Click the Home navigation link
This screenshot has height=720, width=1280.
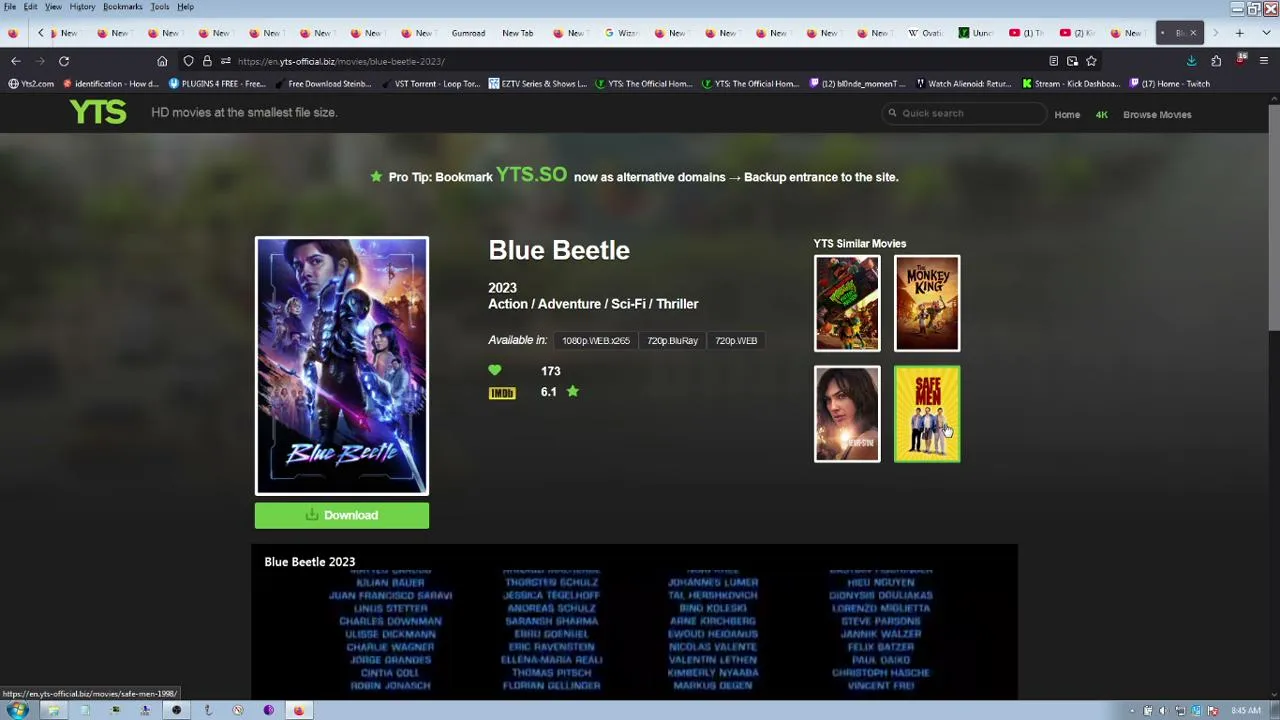[1067, 114]
